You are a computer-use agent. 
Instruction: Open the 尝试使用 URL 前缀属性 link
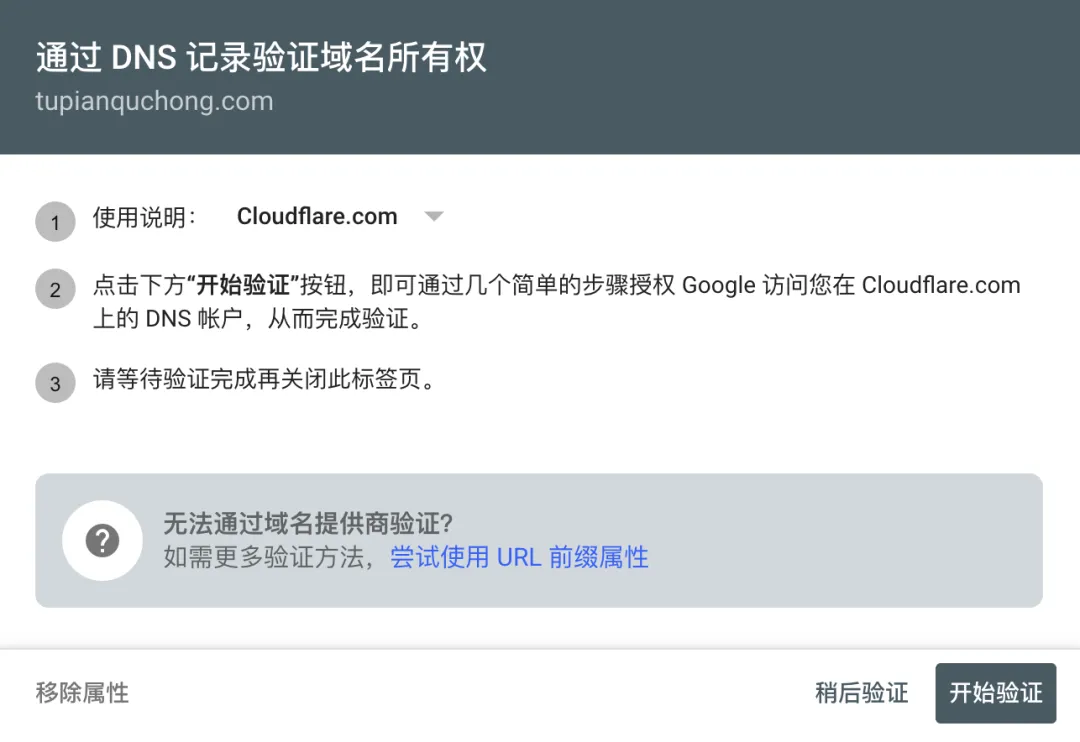click(519, 557)
